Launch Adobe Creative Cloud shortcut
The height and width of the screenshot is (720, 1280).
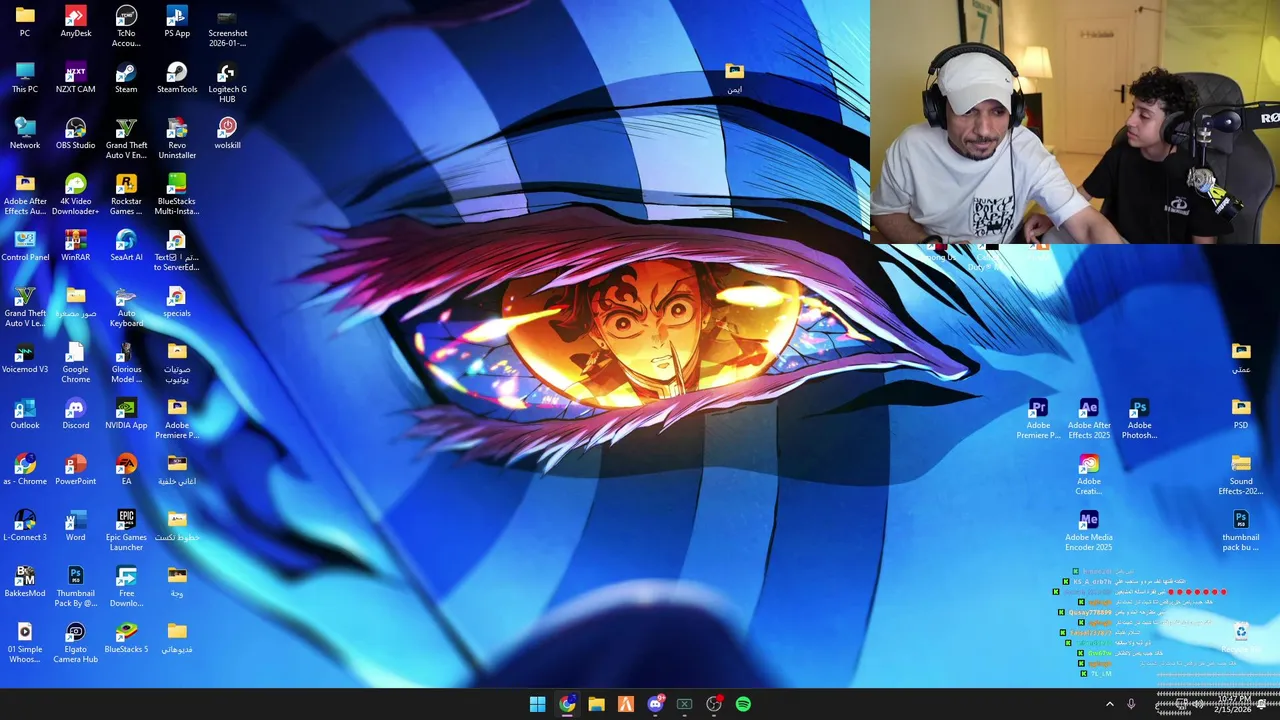[x=1089, y=475]
